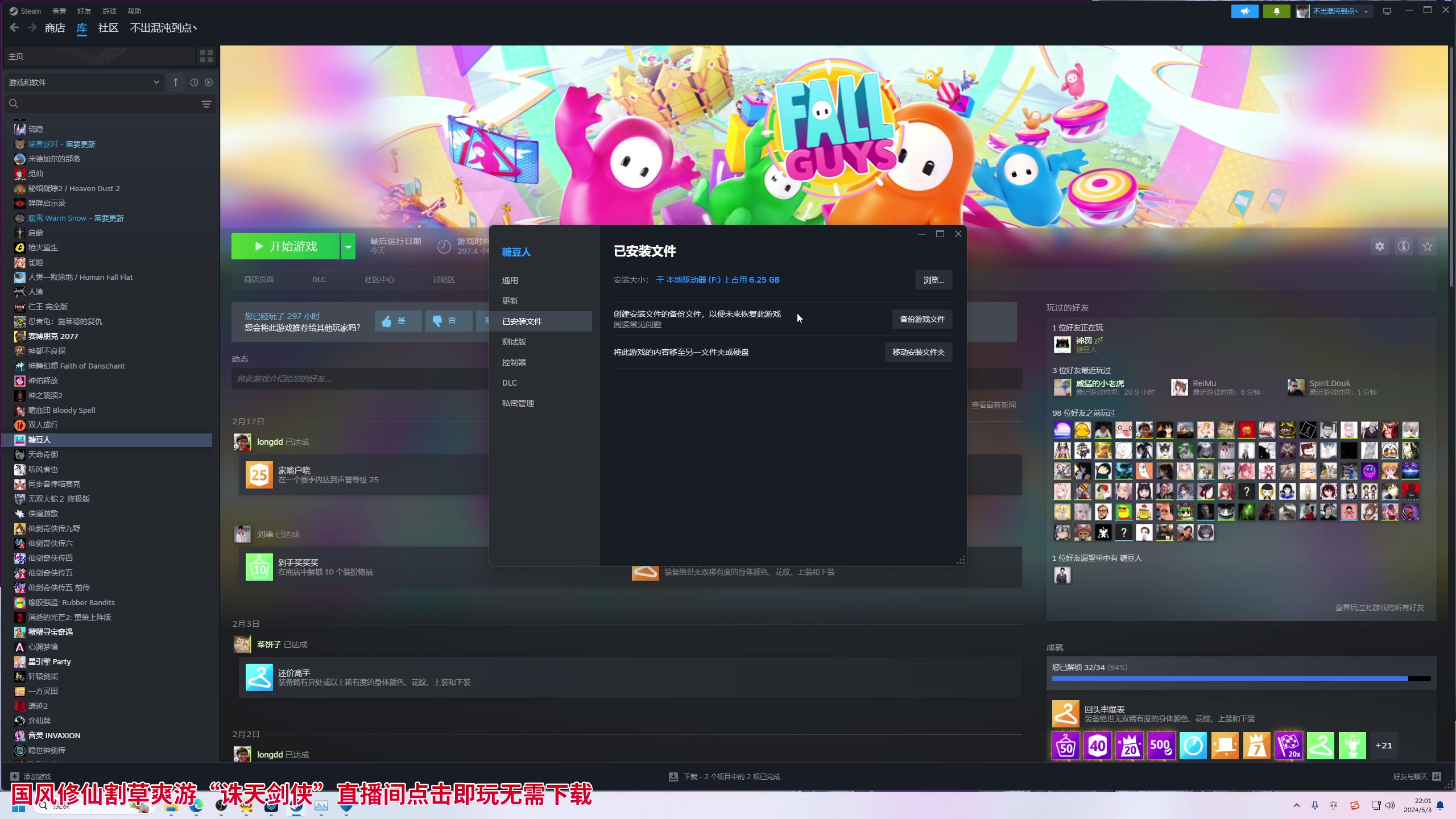Open advanced filter icon in search bar

point(206,104)
